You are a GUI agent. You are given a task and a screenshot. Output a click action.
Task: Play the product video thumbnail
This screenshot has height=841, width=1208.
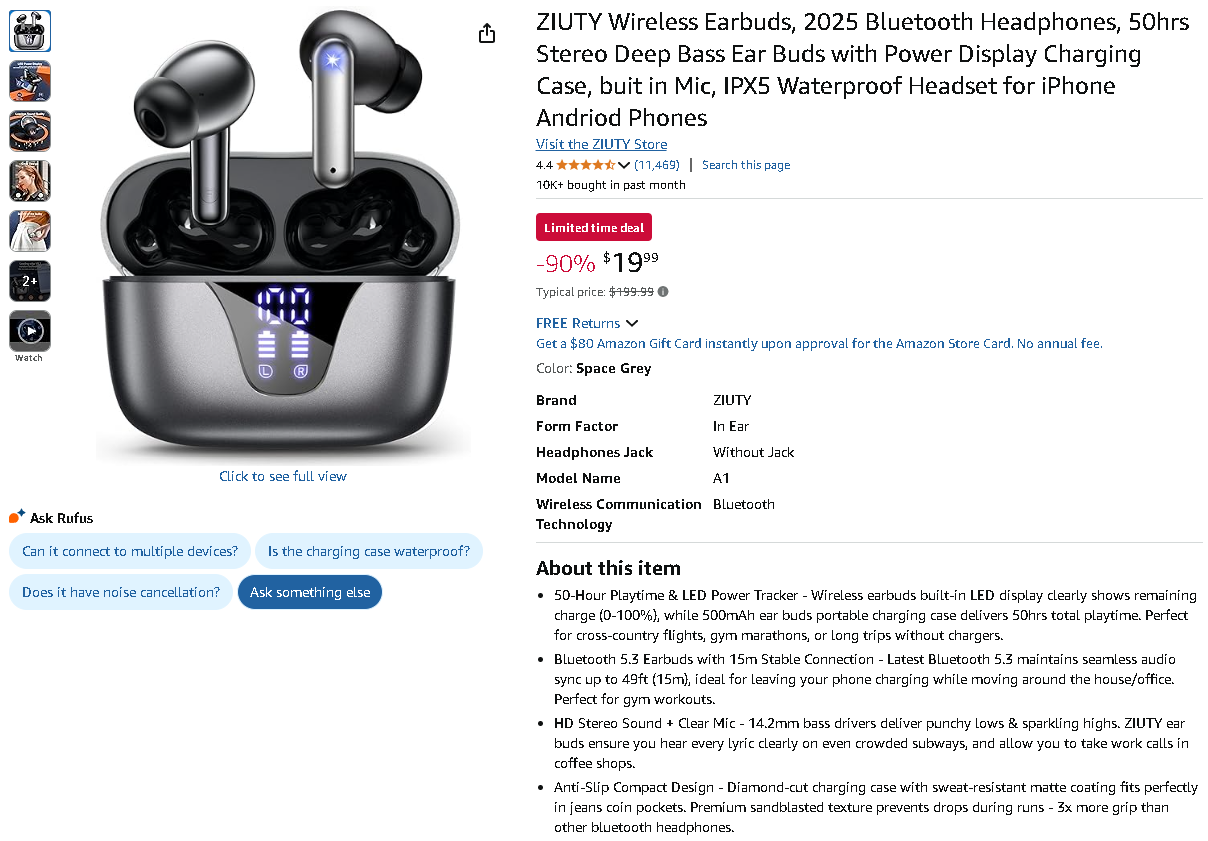(x=30, y=331)
